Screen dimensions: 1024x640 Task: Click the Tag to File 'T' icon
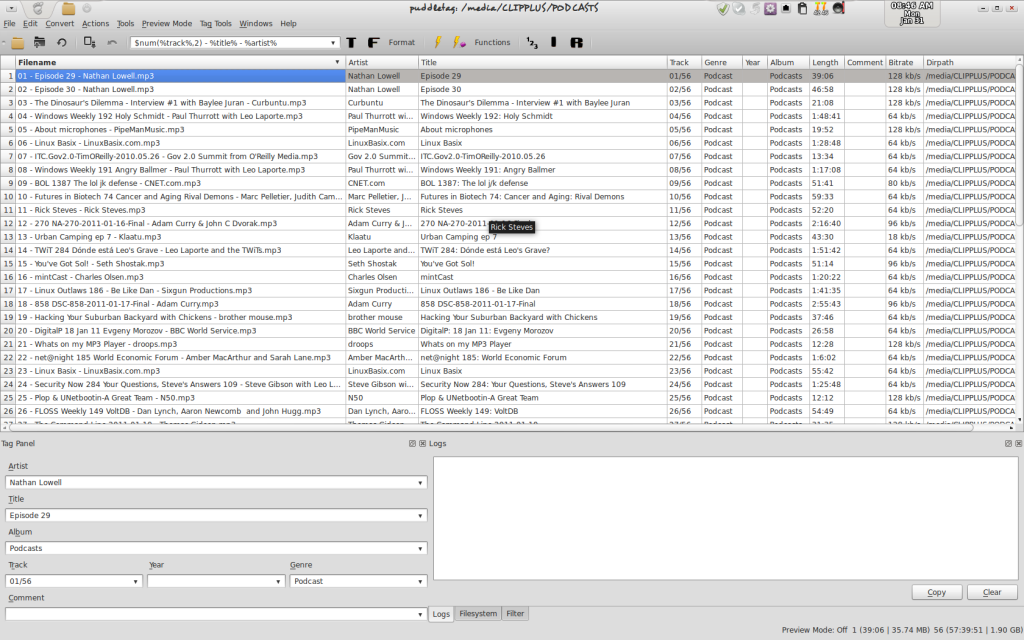coord(351,43)
